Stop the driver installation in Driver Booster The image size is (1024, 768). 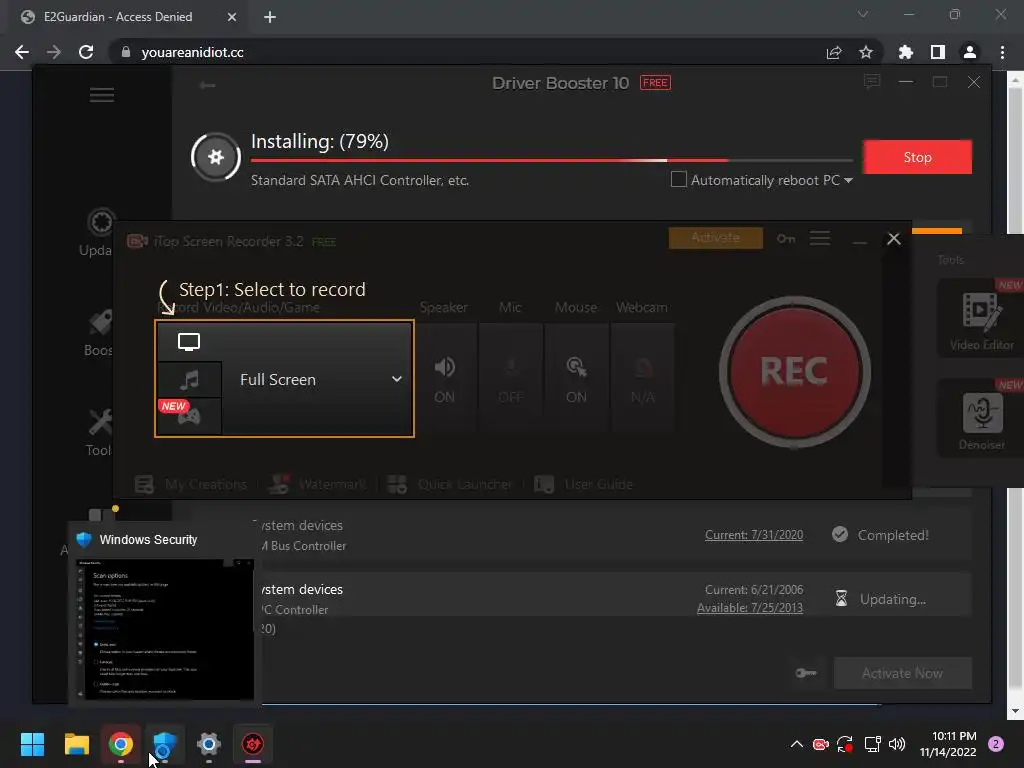click(918, 157)
